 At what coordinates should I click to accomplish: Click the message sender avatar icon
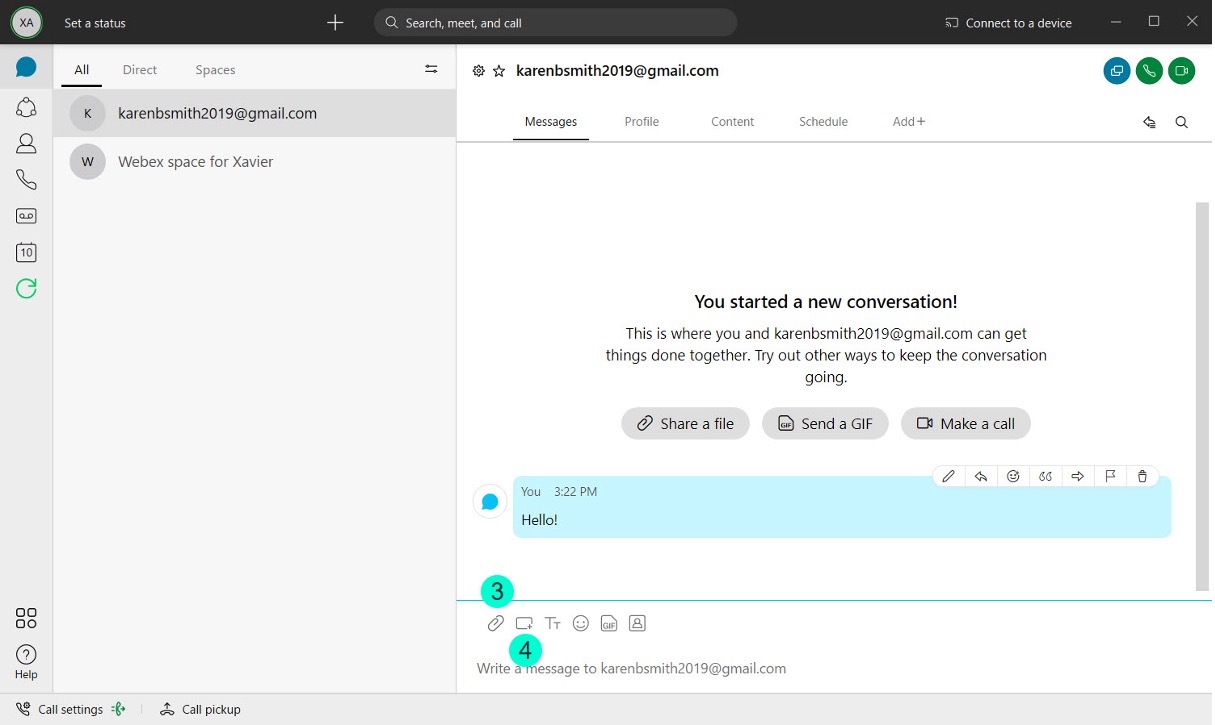pyautogui.click(x=490, y=502)
